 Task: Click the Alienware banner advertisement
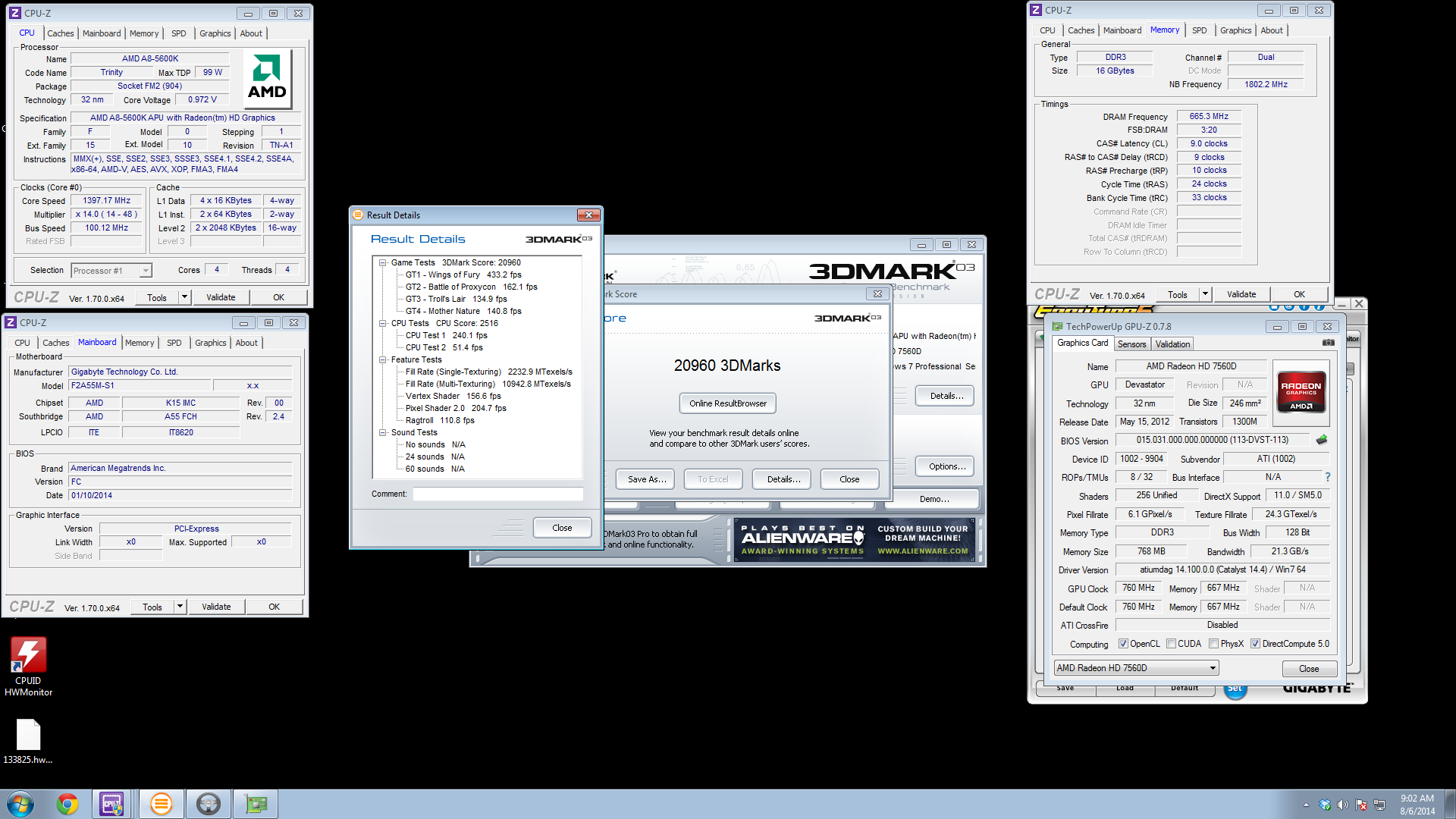point(855,539)
